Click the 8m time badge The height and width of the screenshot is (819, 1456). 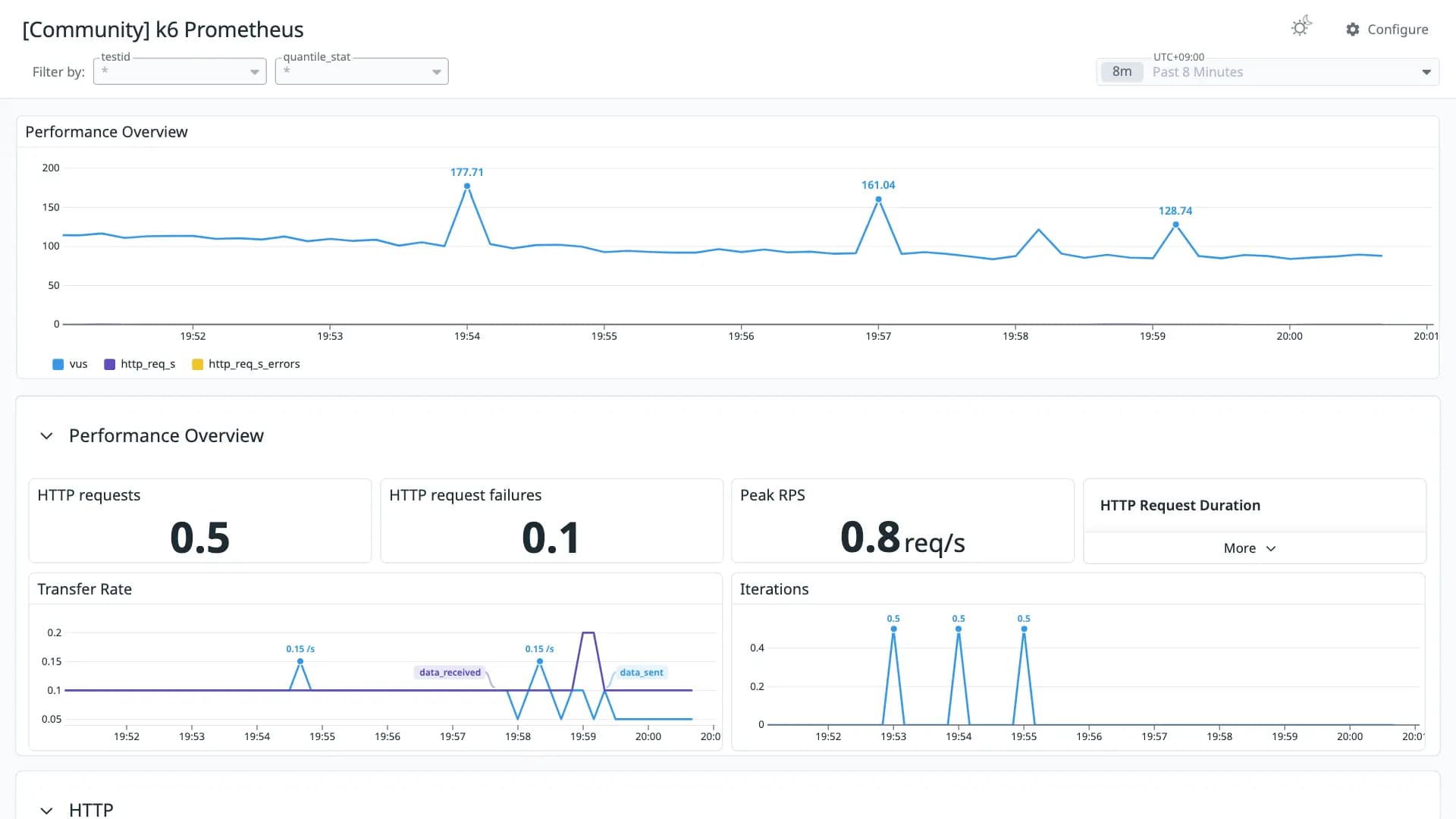1122,72
